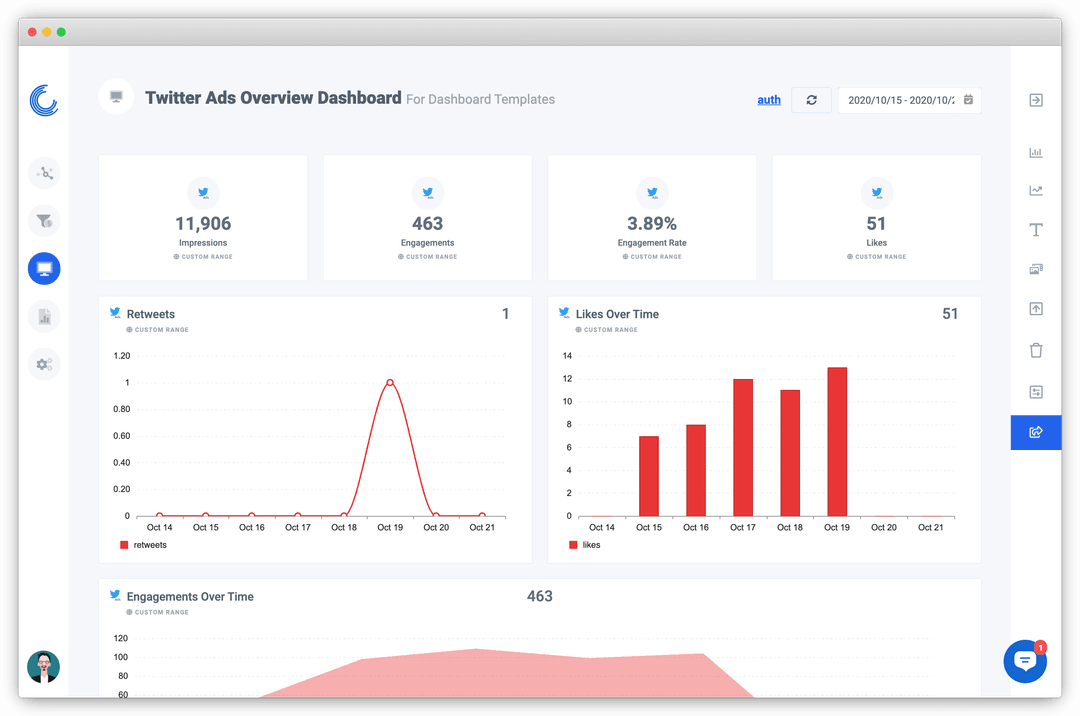Click the upload arrow icon in right panel

1036,309
